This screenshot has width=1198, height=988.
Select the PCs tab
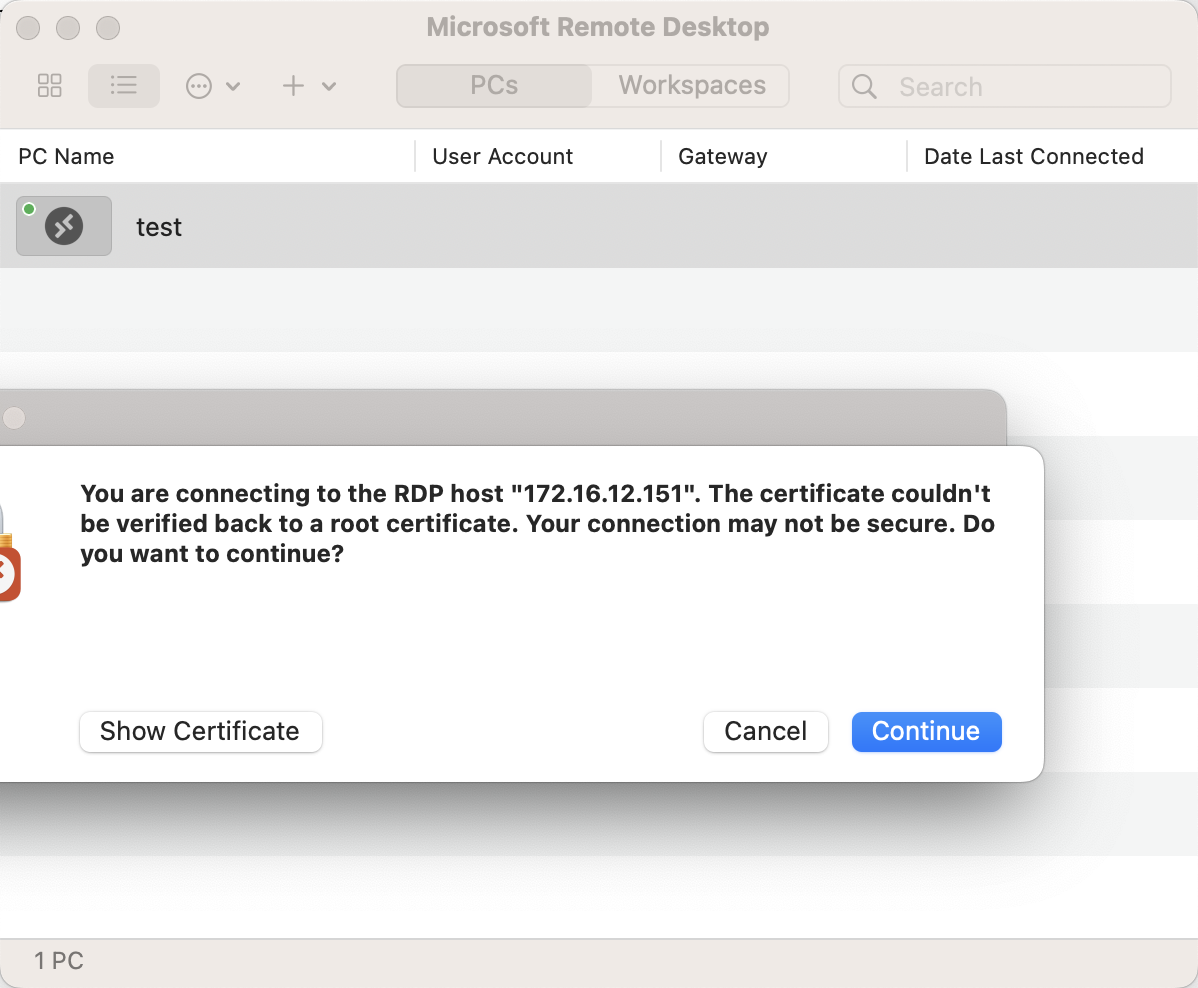click(x=494, y=86)
